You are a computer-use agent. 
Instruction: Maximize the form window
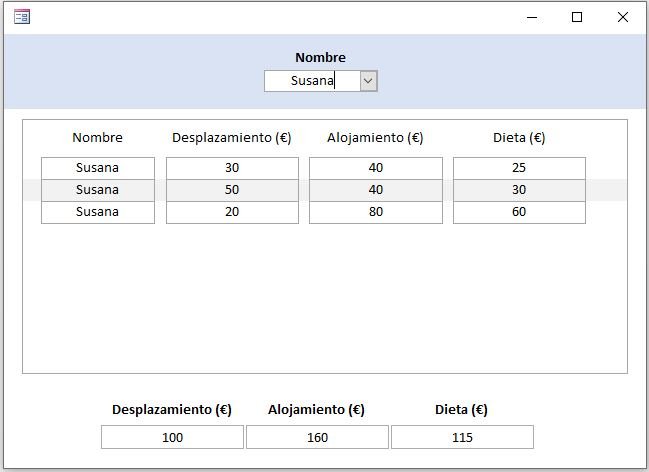point(577,17)
